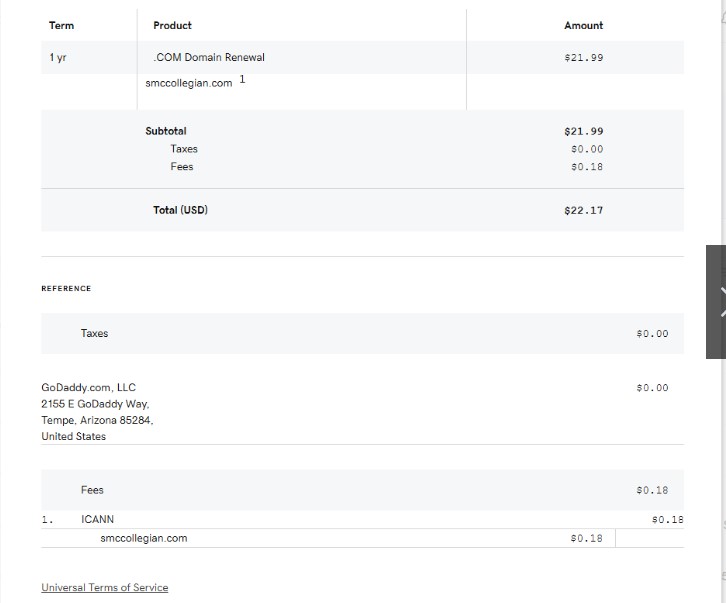Click footnote marker 1 beside the domain name
Screen dimensions: 726x603
(242, 79)
